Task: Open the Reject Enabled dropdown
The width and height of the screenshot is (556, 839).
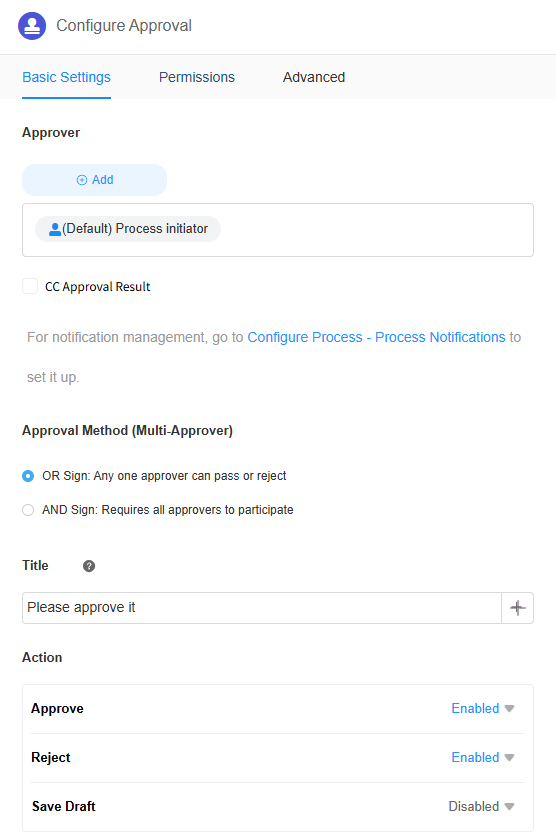Action: pyautogui.click(x=483, y=758)
